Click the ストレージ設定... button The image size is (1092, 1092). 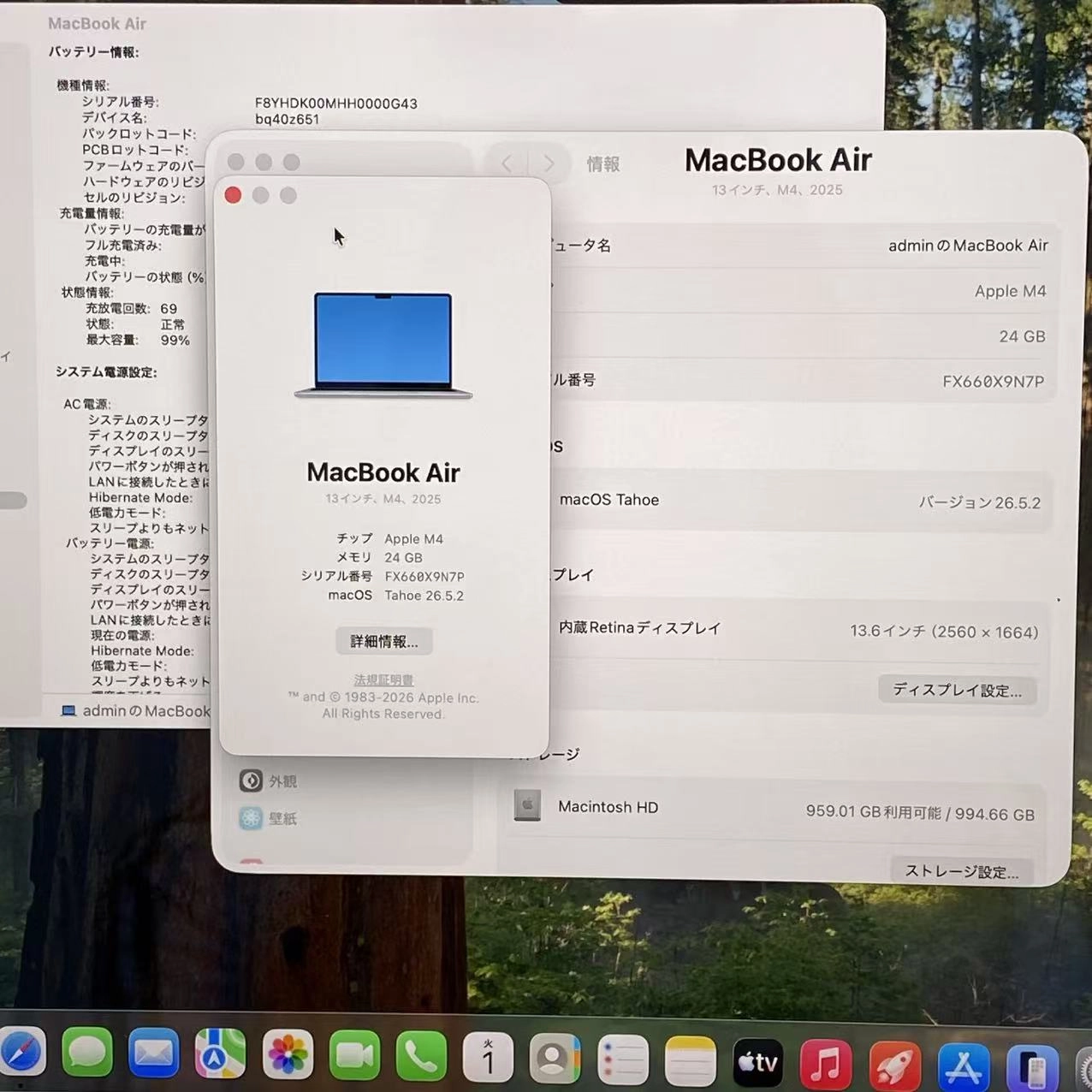coord(961,871)
